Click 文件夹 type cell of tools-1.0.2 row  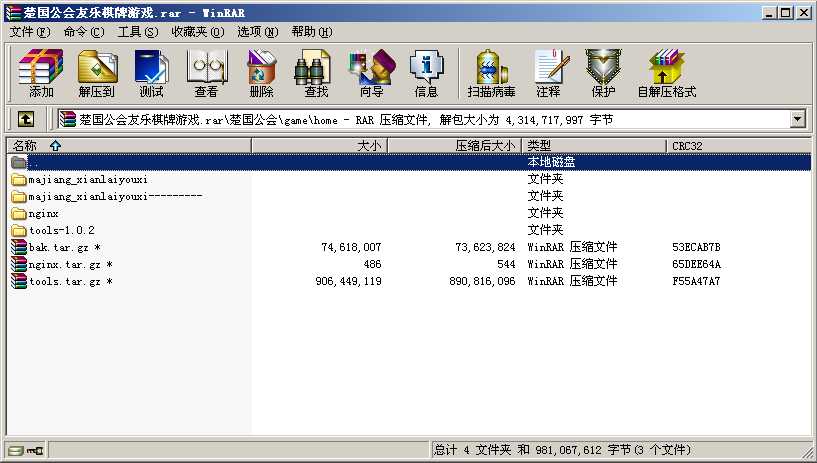tap(545, 230)
